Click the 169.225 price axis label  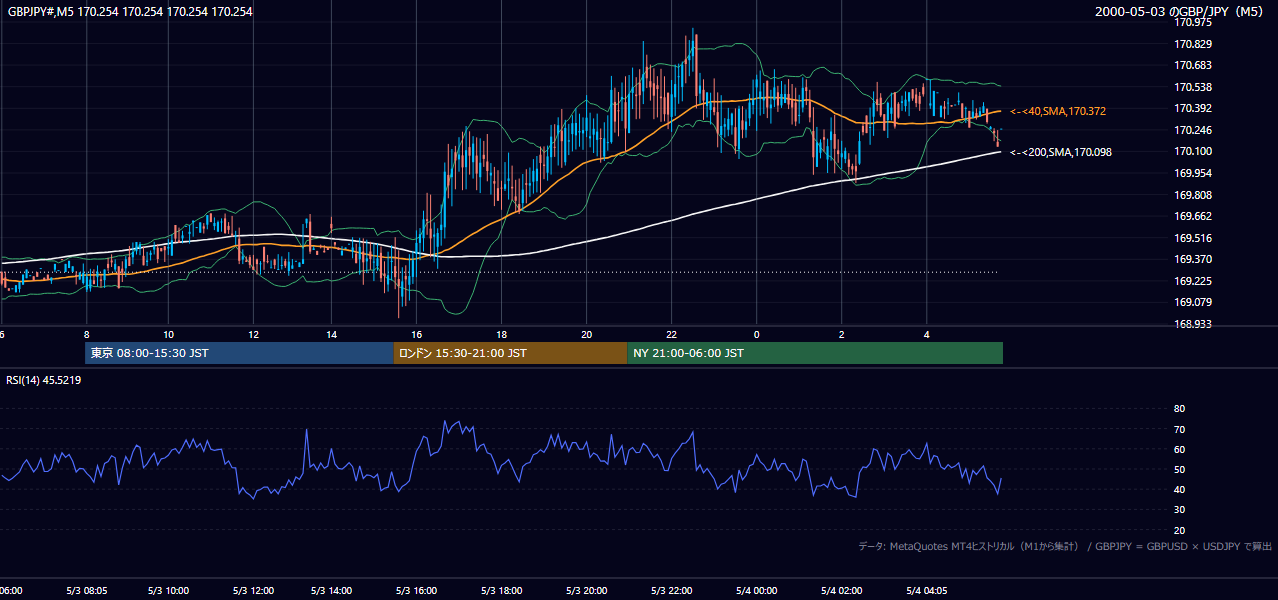[1192, 281]
